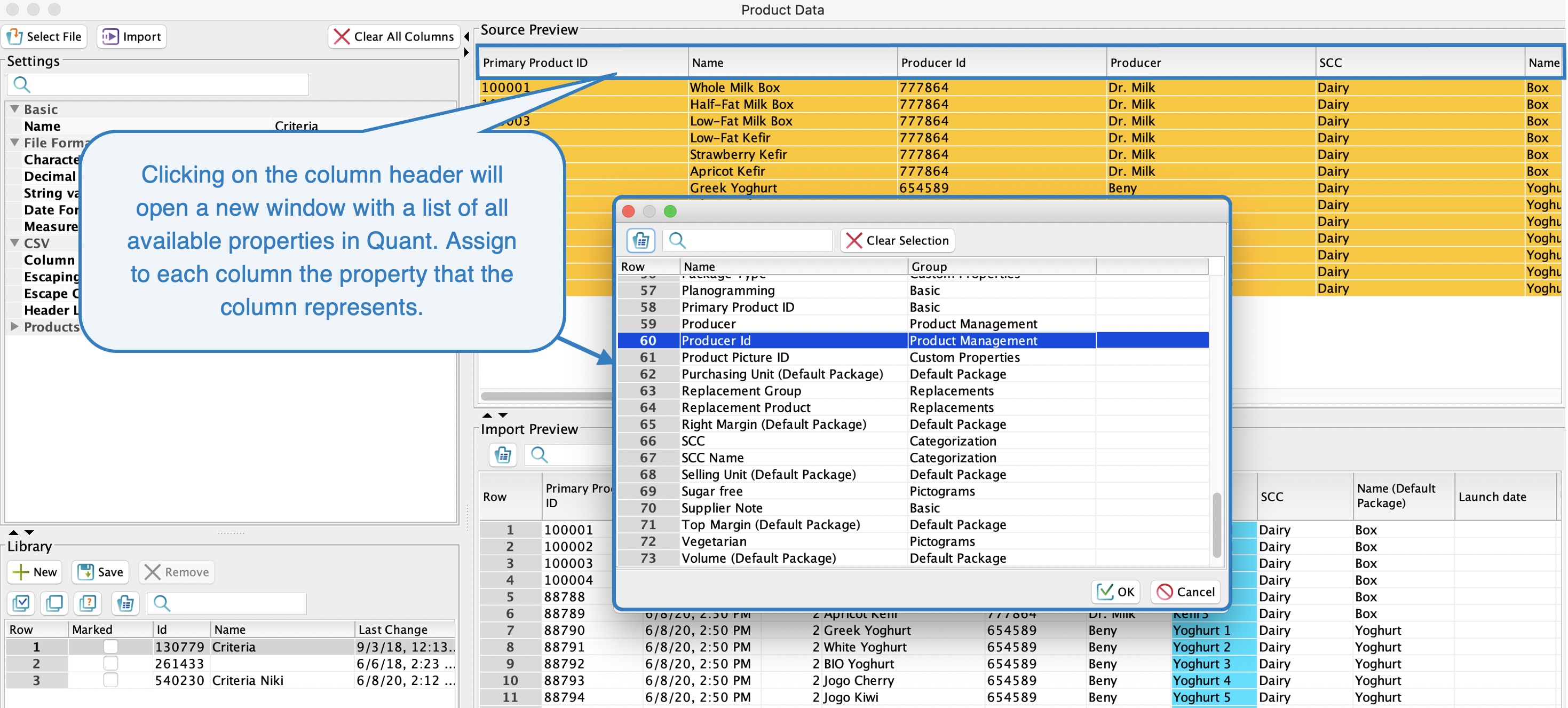The width and height of the screenshot is (1568, 708).
Task: Click the Launch date column header
Action: [x=1504, y=497]
